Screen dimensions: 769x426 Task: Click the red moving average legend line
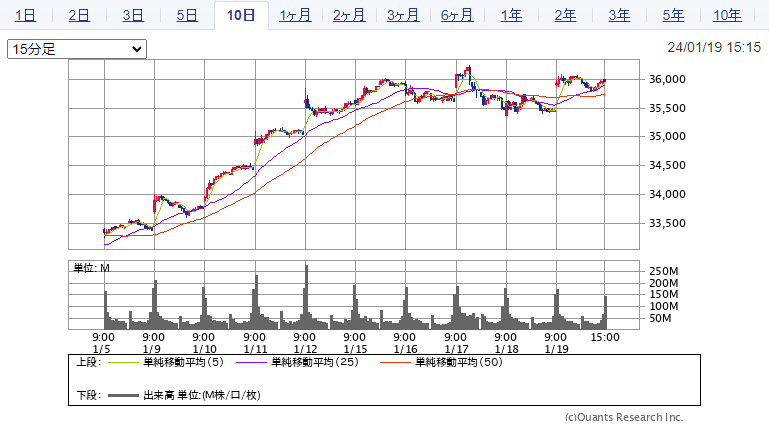coord(395,363)
